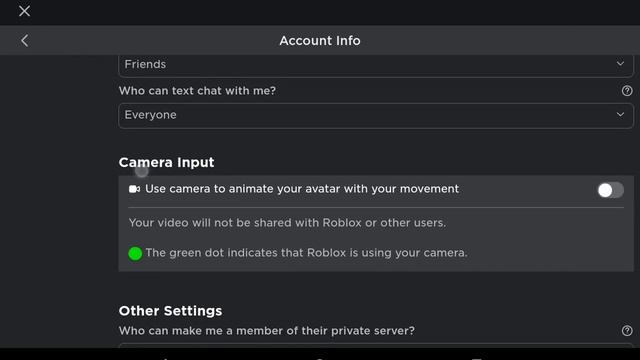This screenshot has width=640, height=360.
Task: Enable the camera avatar animation switch
Action: 610,190
